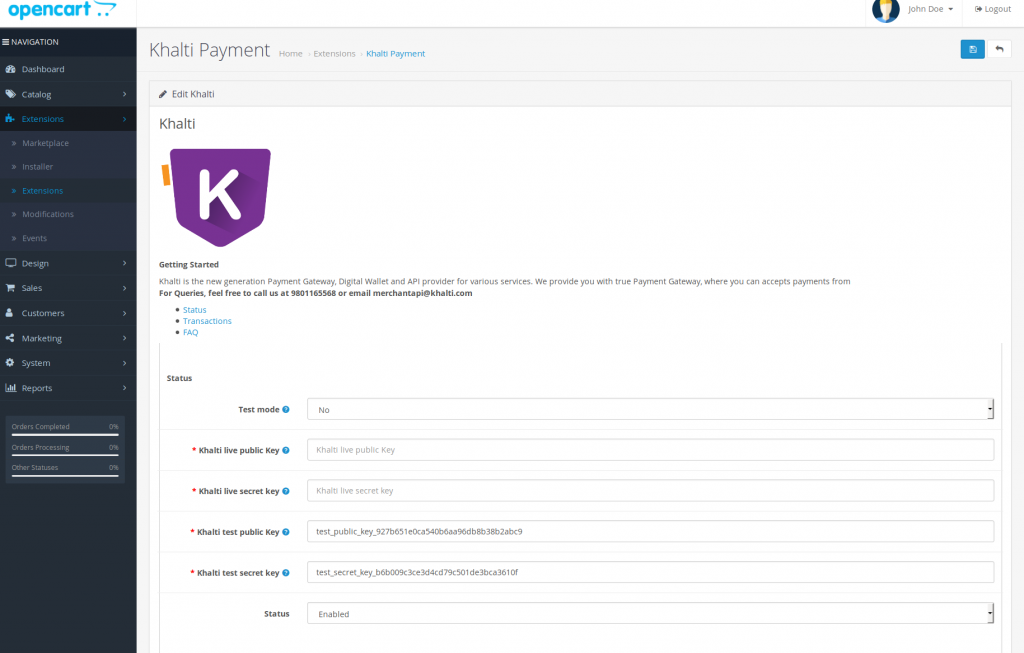Toggle the navigation hamburger icon
Viewport: 1024px width, 653px height.
[x=6, y=42]
